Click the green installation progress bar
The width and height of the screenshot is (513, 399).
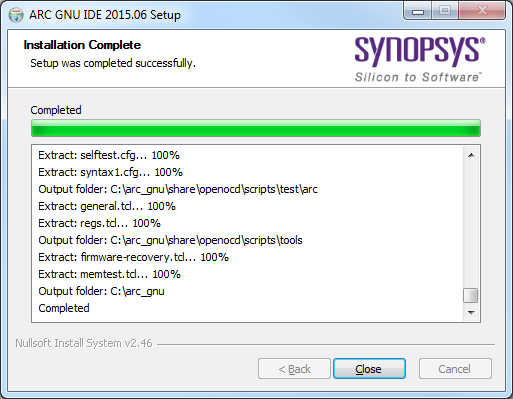[256, 128]
